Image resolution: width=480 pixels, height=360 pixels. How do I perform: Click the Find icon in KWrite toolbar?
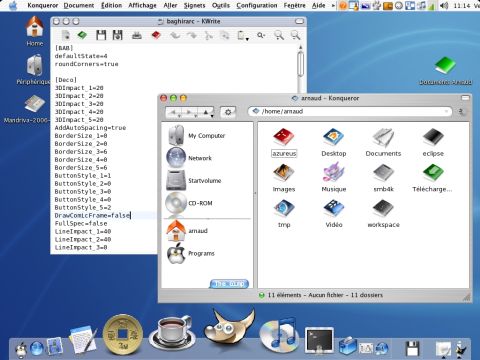(x=261, y=35)
